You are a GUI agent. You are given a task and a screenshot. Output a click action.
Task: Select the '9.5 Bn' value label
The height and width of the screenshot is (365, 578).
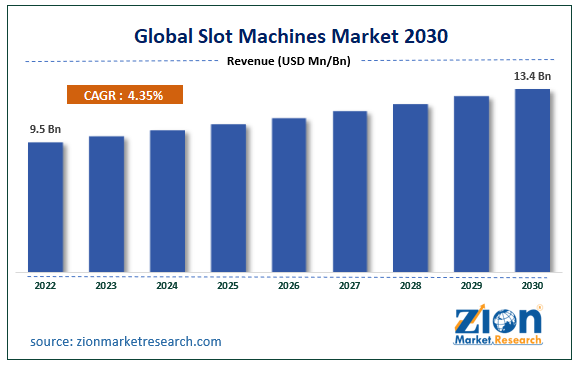point(45,129)
